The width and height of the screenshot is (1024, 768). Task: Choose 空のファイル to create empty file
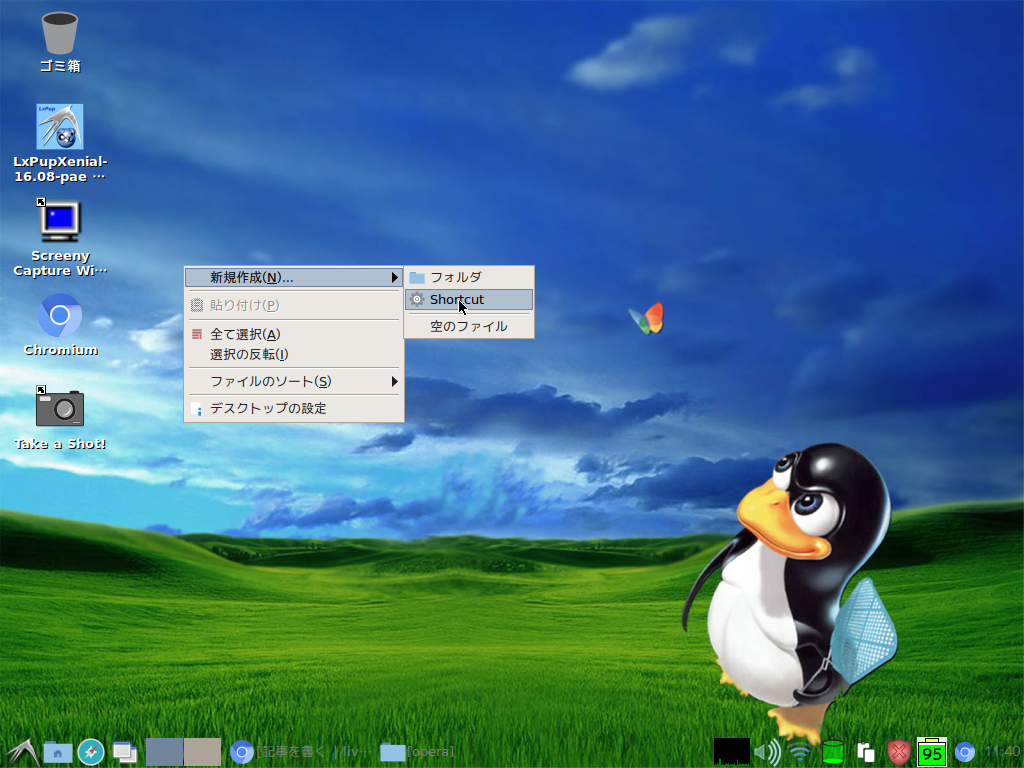coord(469,327)
